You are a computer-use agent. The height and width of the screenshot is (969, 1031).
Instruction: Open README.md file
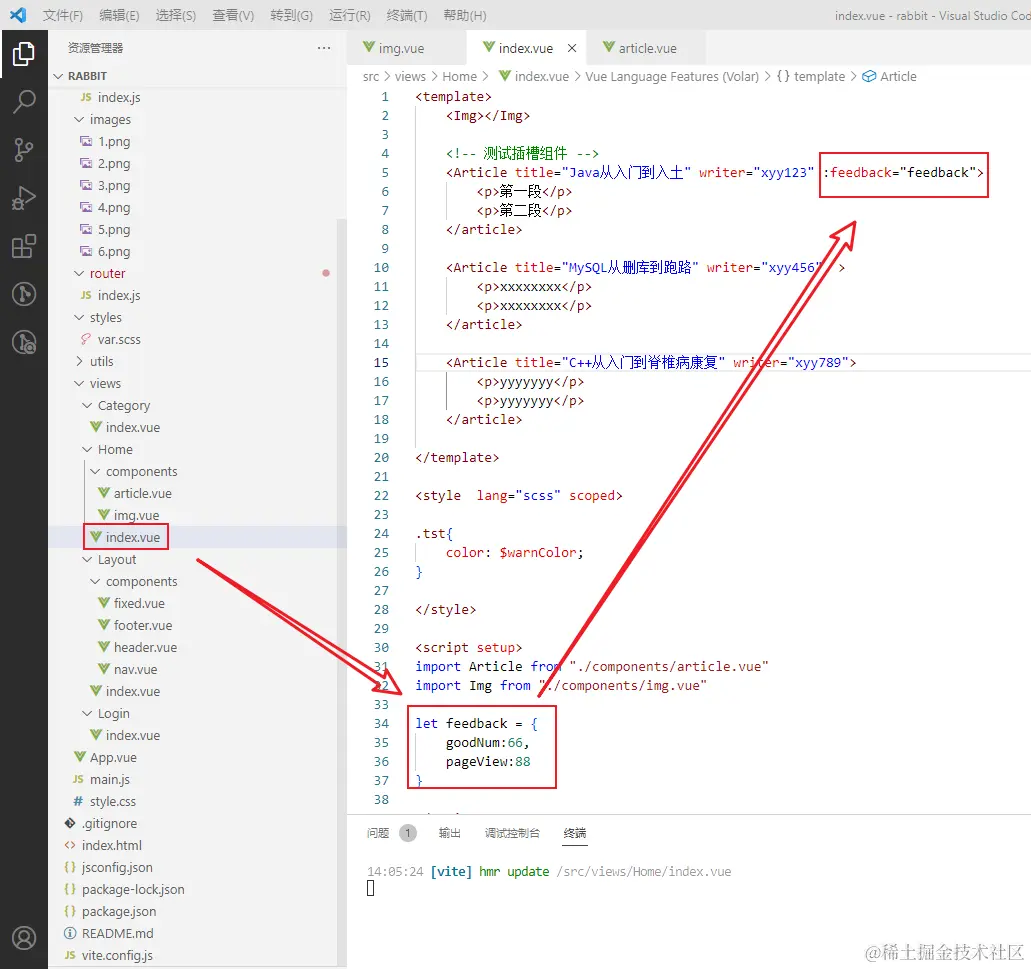(x=117, y=934)
